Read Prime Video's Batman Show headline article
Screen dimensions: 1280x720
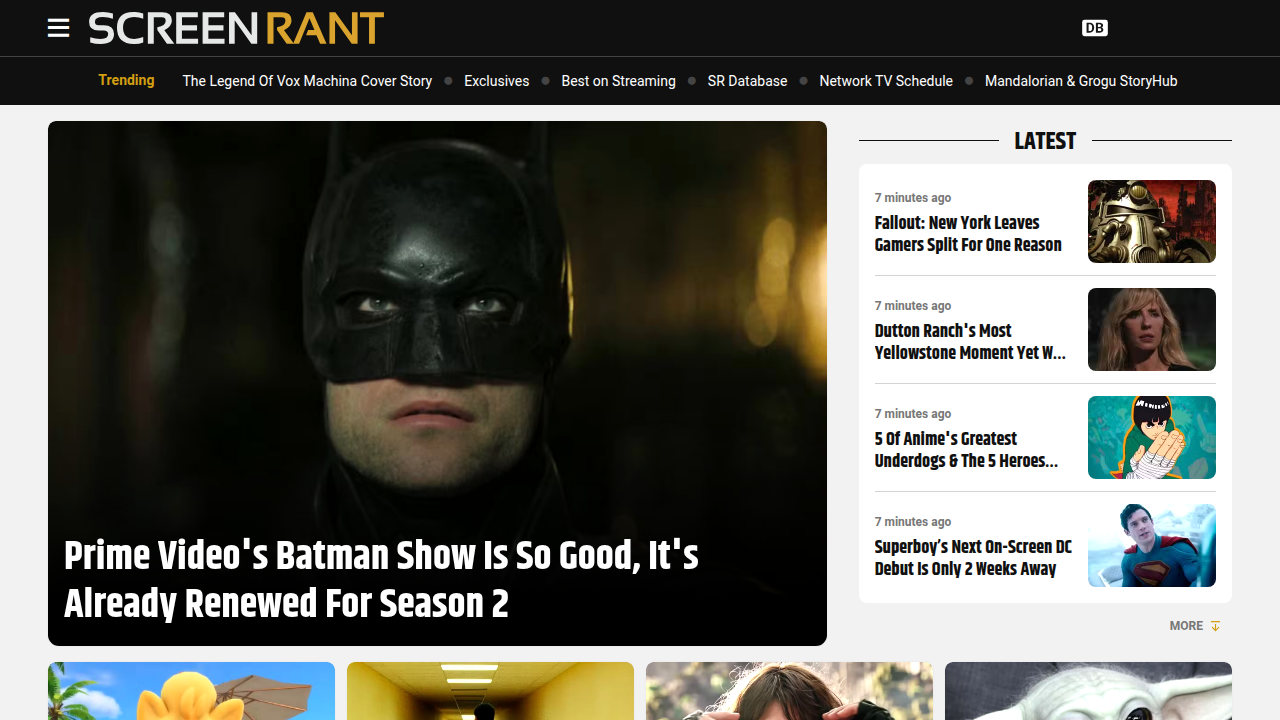tap(381, 580)
